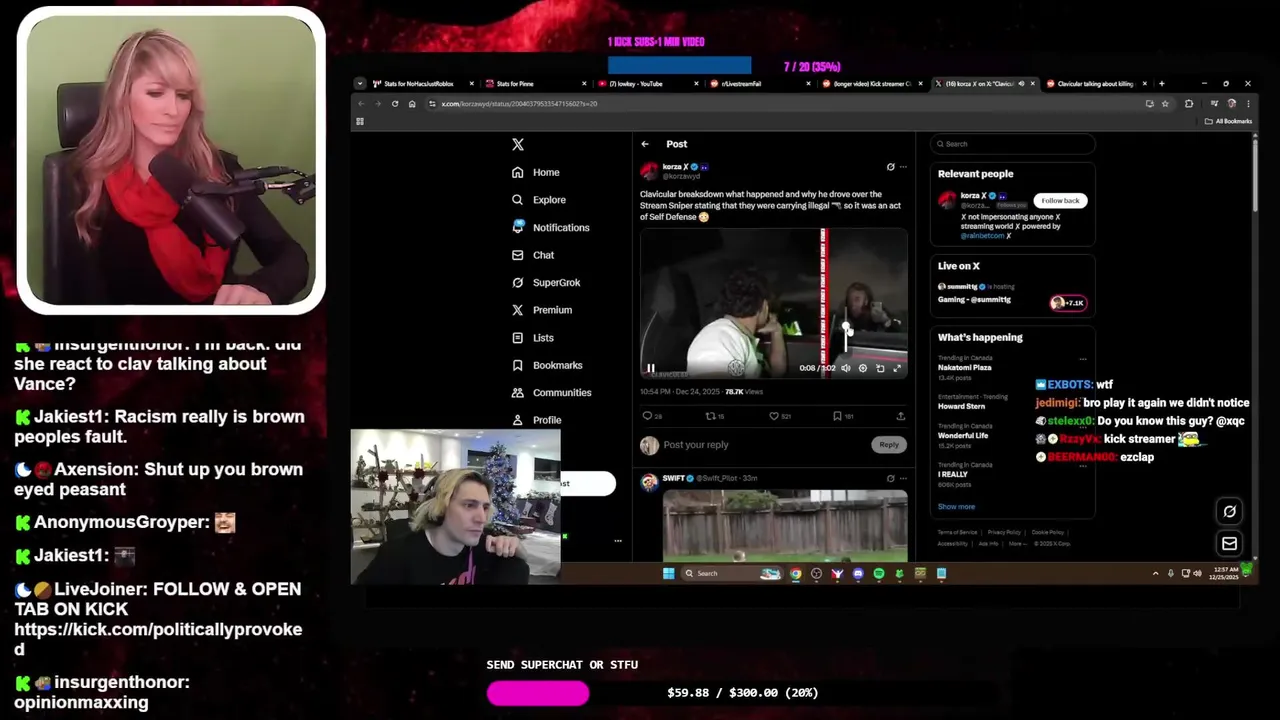
Task: Click the Grok icon on korza's post
Action: click(890, 167)
